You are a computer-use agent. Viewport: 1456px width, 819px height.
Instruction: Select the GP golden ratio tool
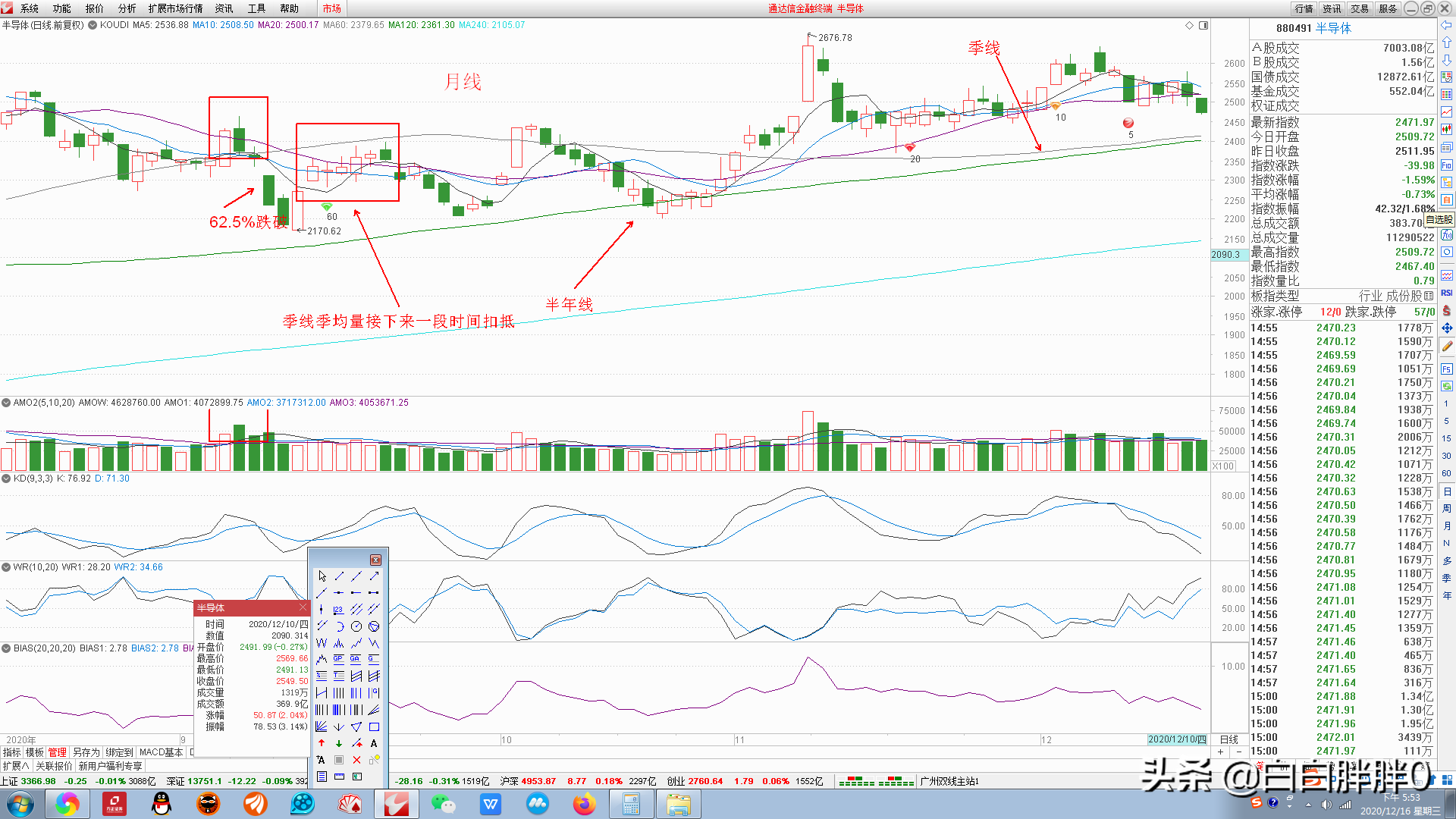[x=339, y=660]
